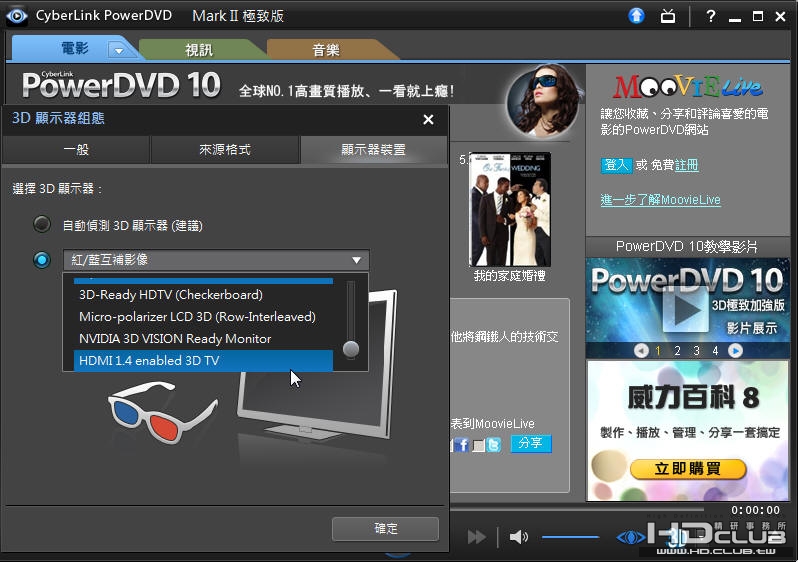This screenshot has height=562, width=798.
Task: Click the blue upgrade arrow icon
Action: [x=636, y=16]
